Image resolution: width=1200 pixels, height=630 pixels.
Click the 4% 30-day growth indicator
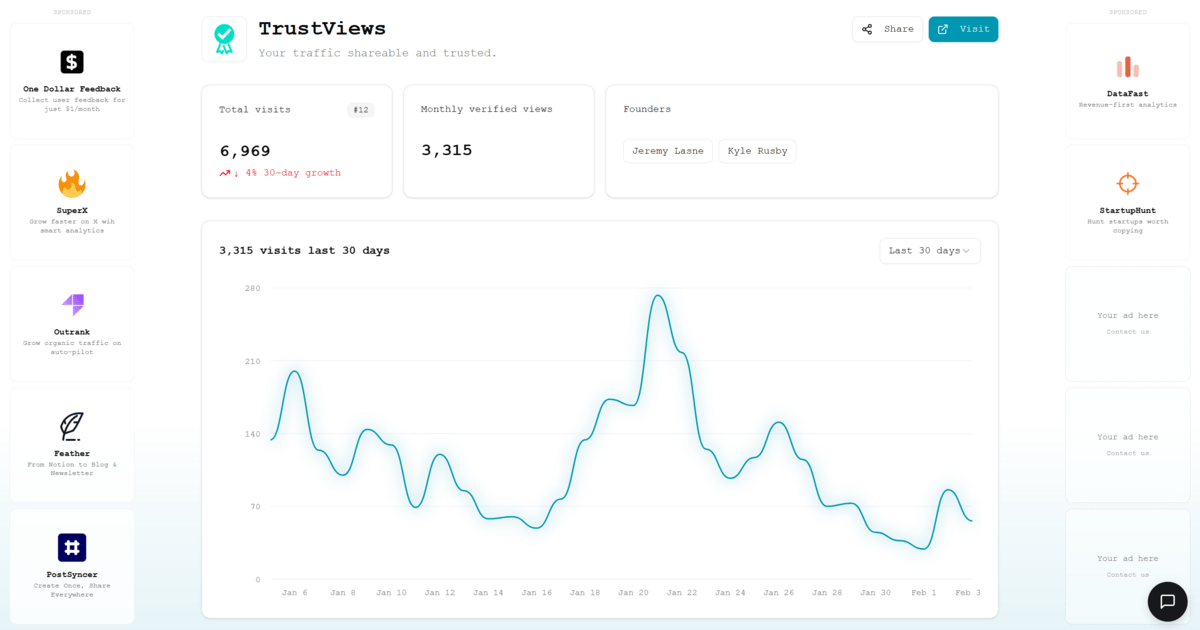tap(280, 173)
